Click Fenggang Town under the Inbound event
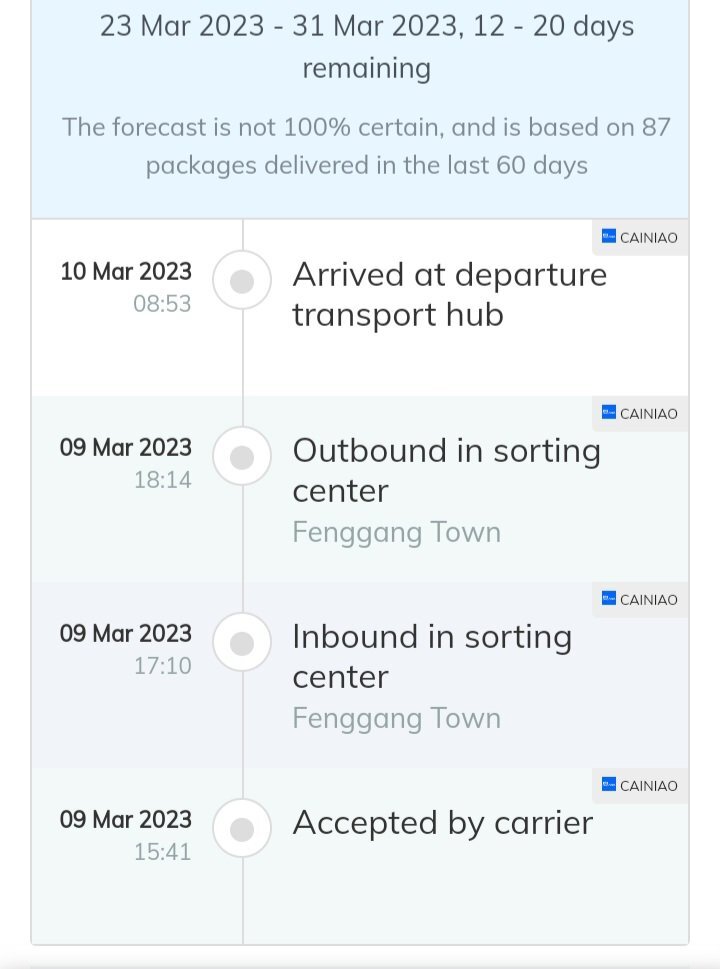 pyautogui.click(x=397, y=719)
